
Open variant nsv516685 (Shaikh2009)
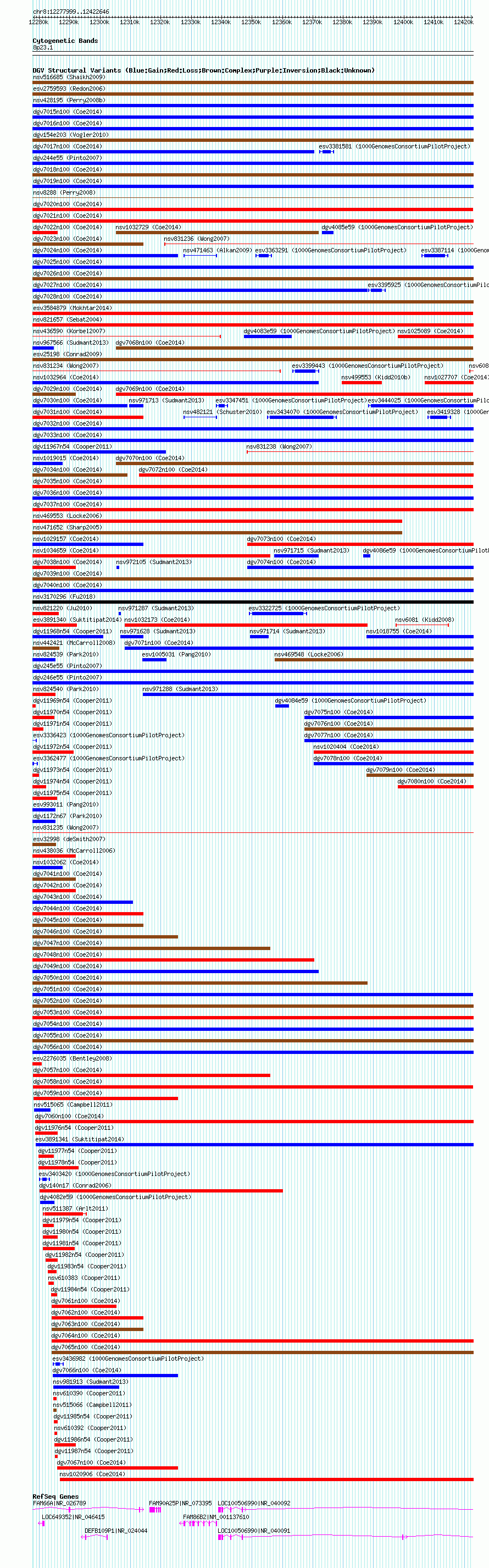click(69, 78)
